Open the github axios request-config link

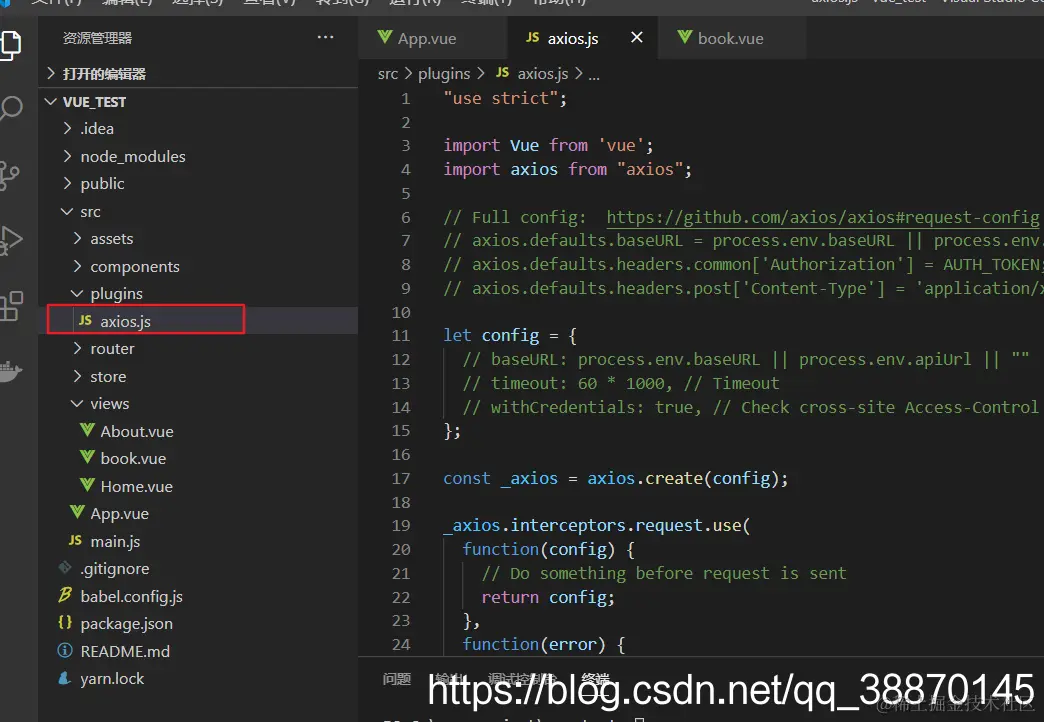(x=823, y=217)
